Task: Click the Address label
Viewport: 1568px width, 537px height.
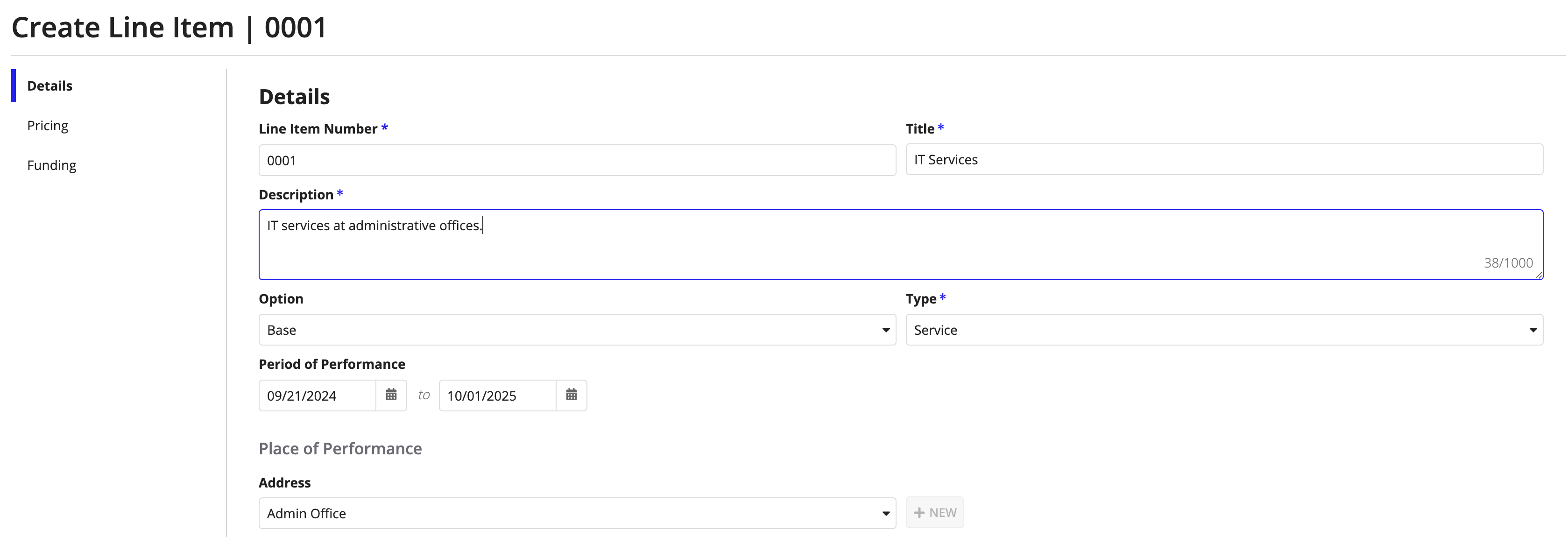Action: coord(284,483)
